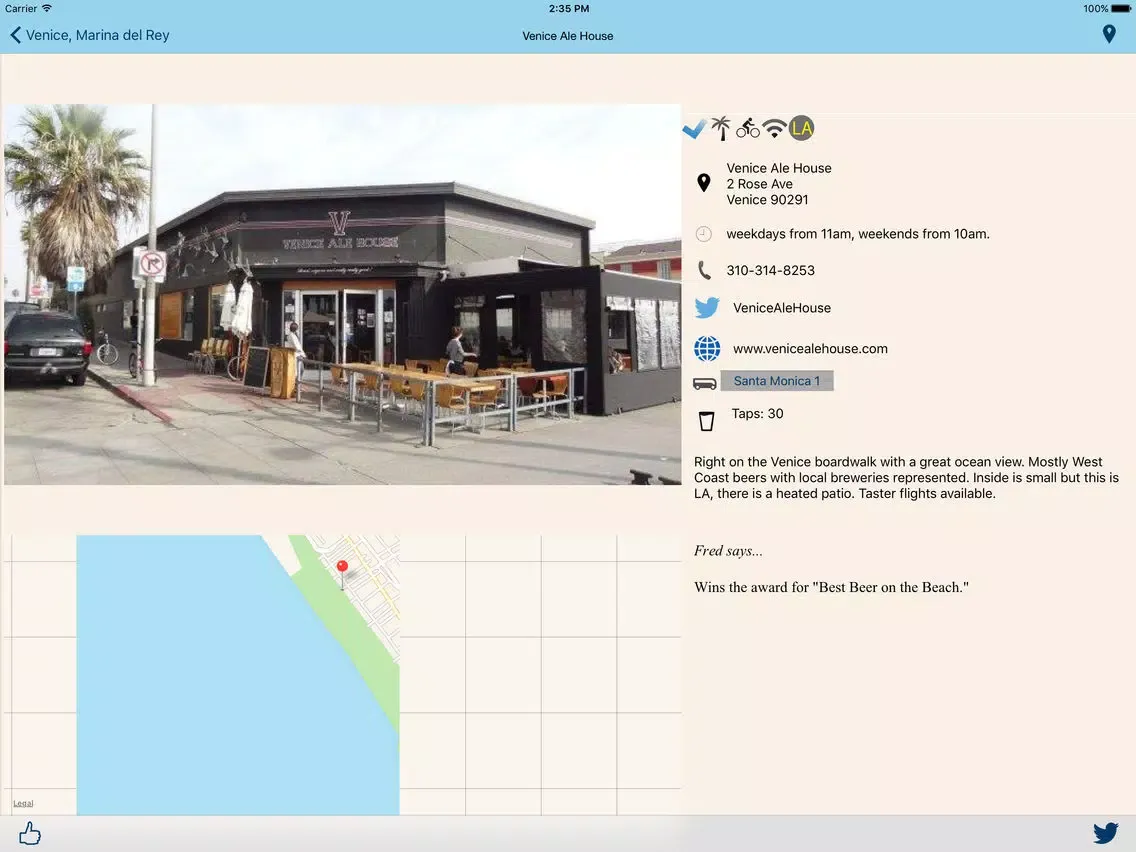1136x852 pixels.
Task: Tap the Wi-Fi amenity icon
Action: tap(774, 129)
